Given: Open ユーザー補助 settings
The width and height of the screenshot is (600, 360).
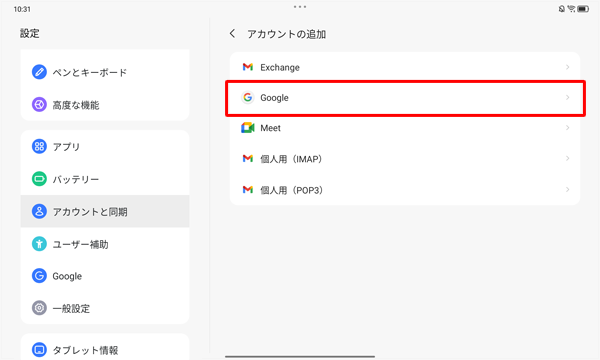Looking at the screenshot, I should pos(105,244).
